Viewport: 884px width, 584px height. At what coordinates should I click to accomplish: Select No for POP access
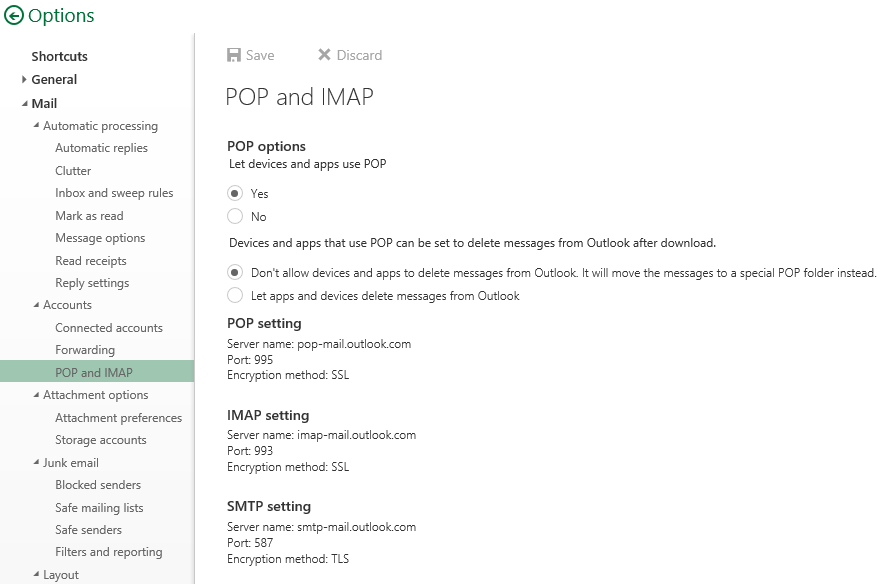pos(235,216)
